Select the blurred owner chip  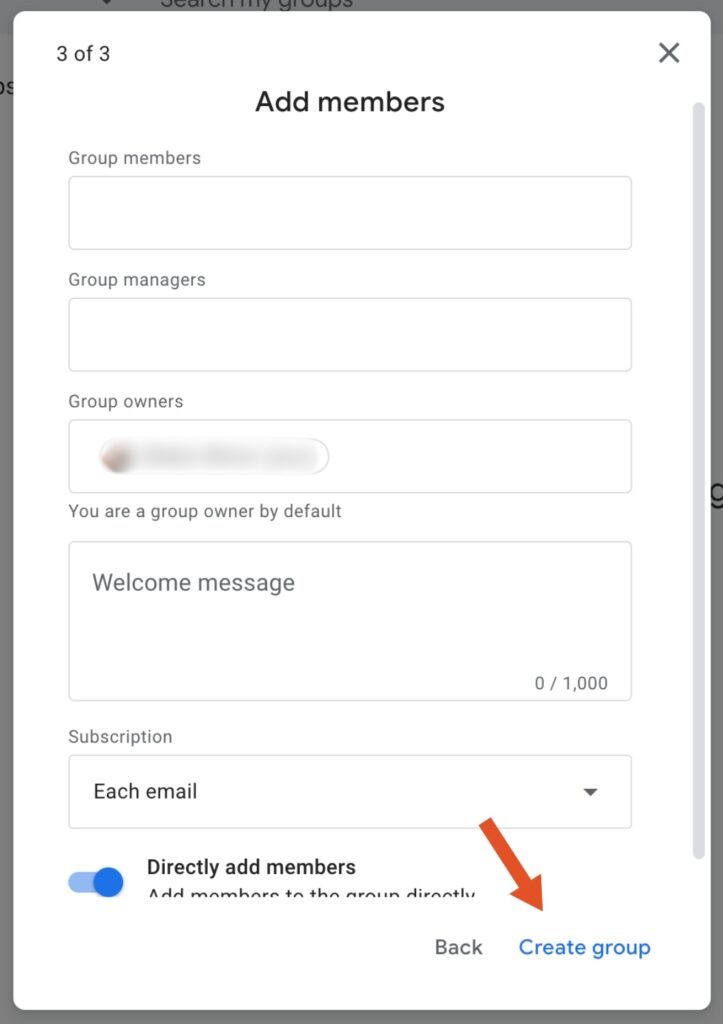coord(214,456)
